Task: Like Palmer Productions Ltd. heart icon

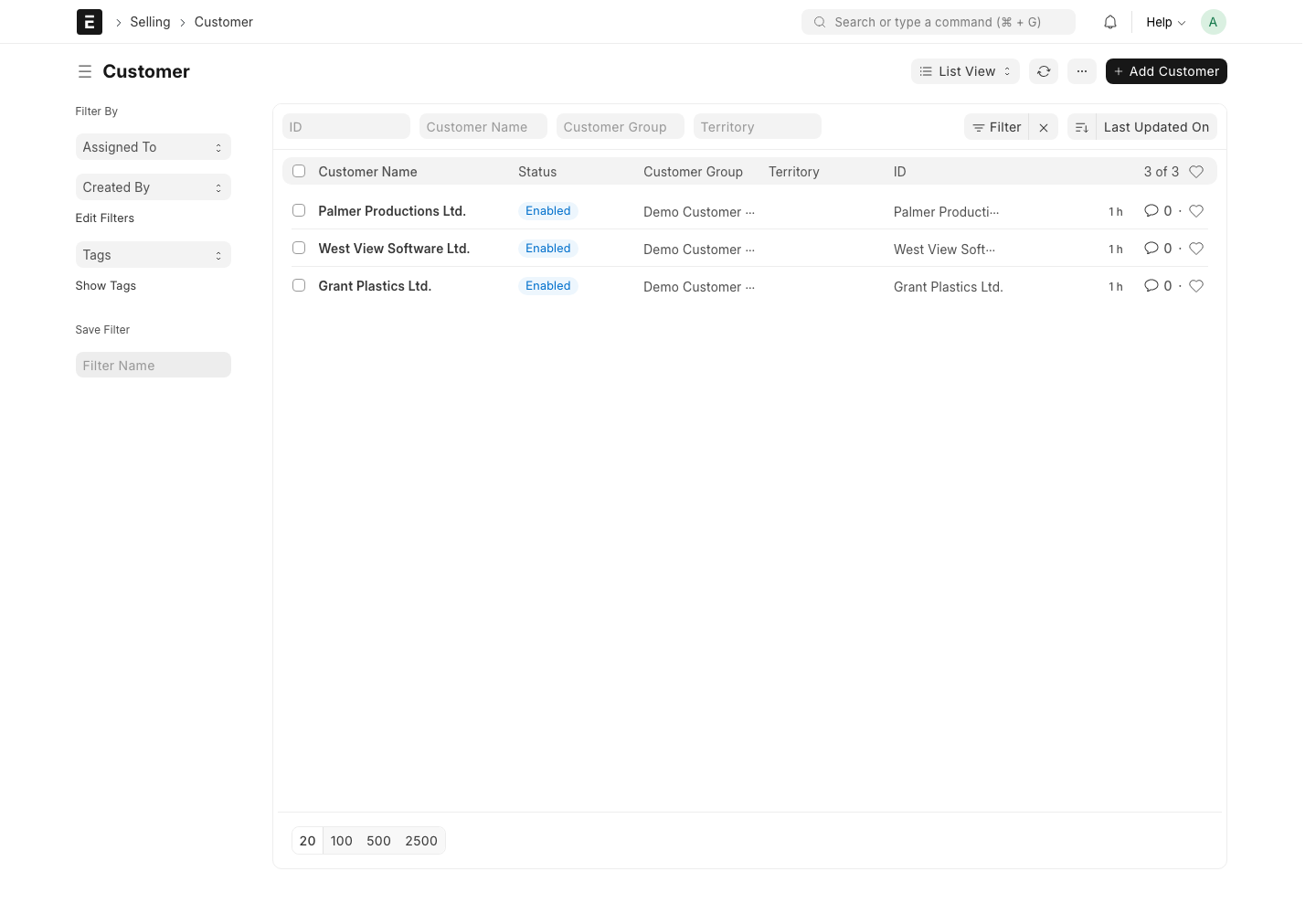Action: click(1196, 211)
